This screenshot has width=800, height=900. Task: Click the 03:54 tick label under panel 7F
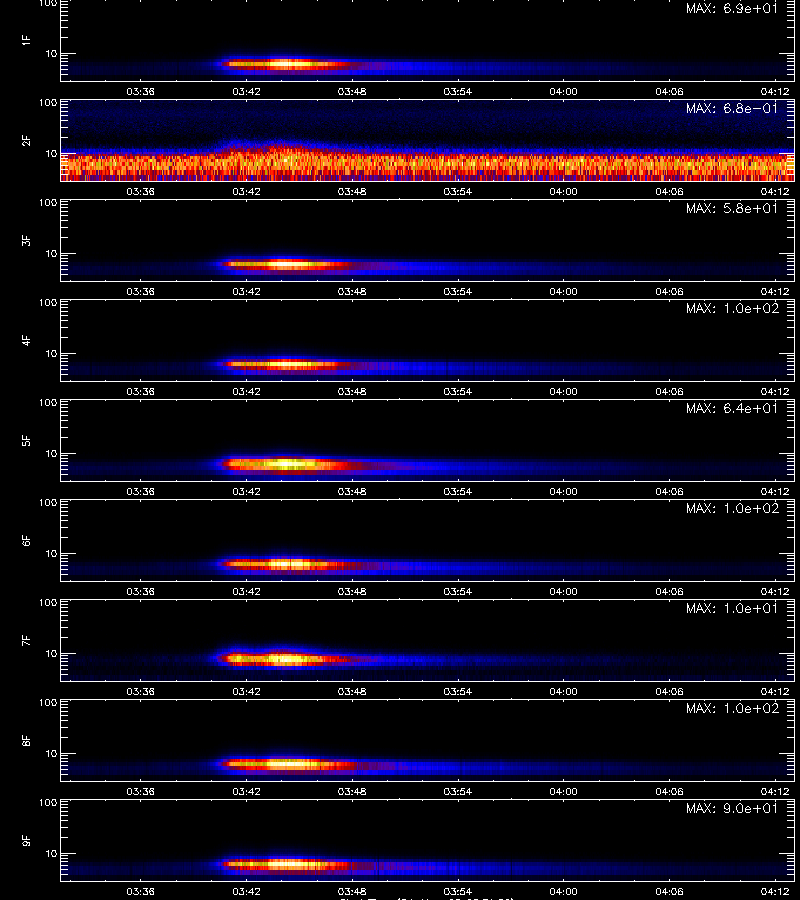click(x=457, y=692)
